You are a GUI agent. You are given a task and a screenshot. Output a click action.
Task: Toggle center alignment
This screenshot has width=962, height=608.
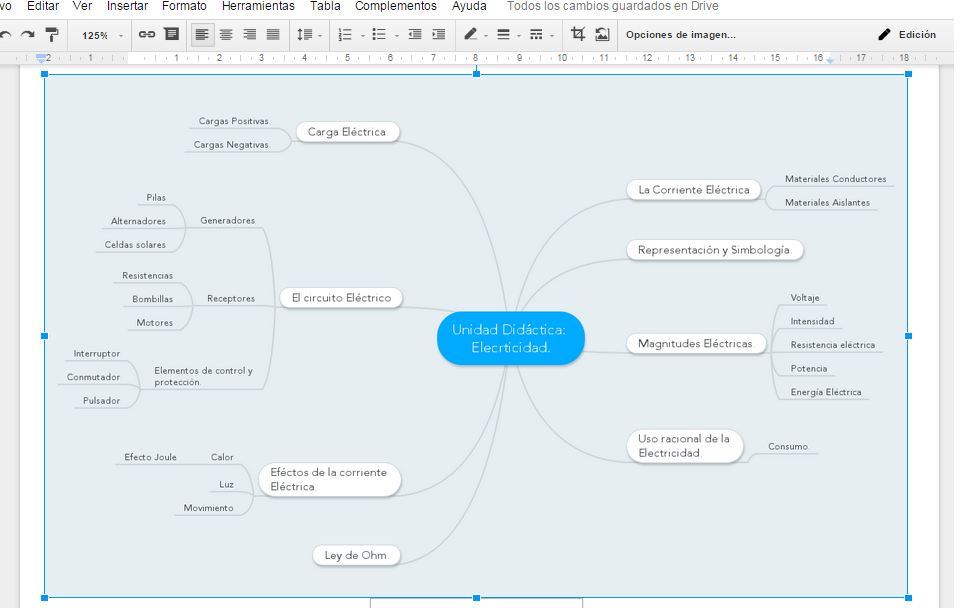(x=226, y=34)
